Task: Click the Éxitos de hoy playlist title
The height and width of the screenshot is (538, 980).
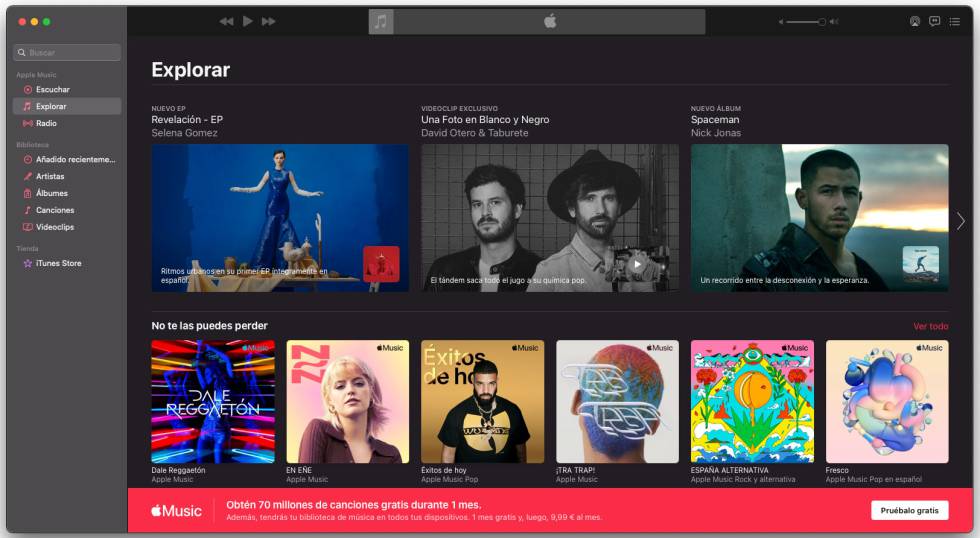Action: 444,470
